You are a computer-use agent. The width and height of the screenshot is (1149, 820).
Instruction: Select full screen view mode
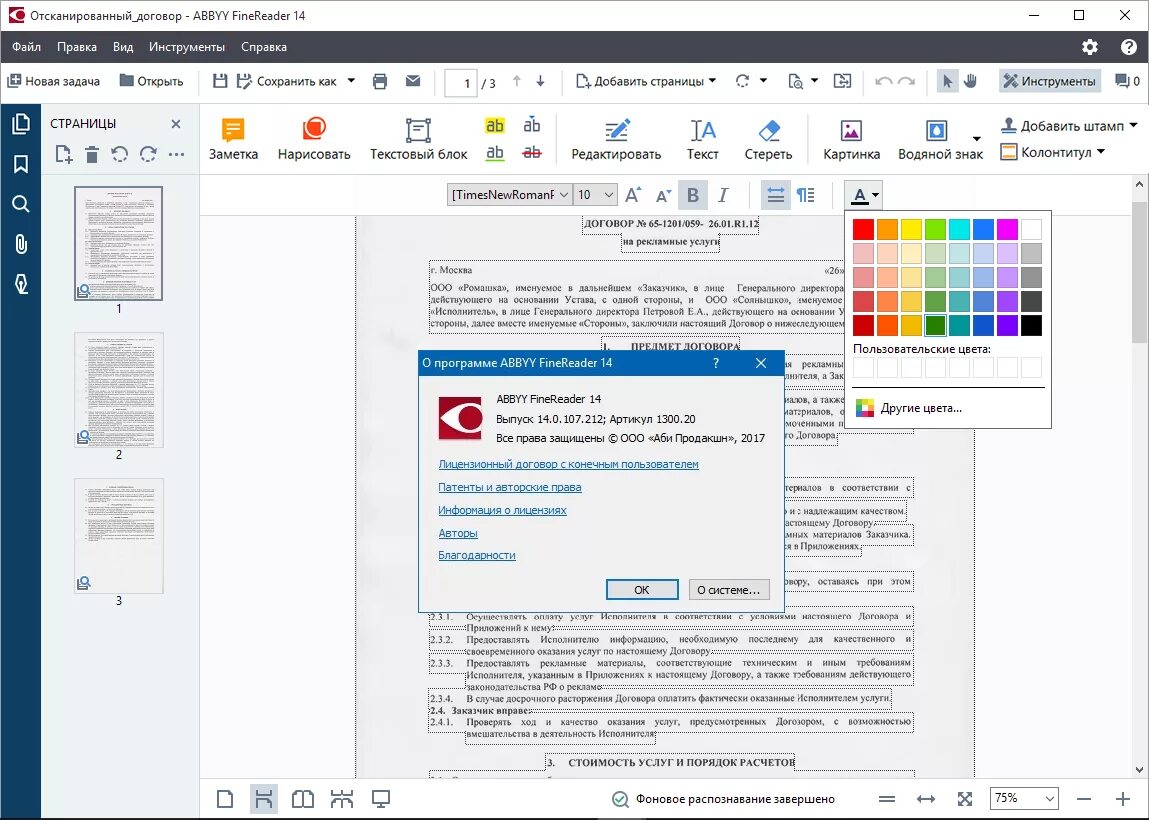pyautogui.click(x=380, y=799)
